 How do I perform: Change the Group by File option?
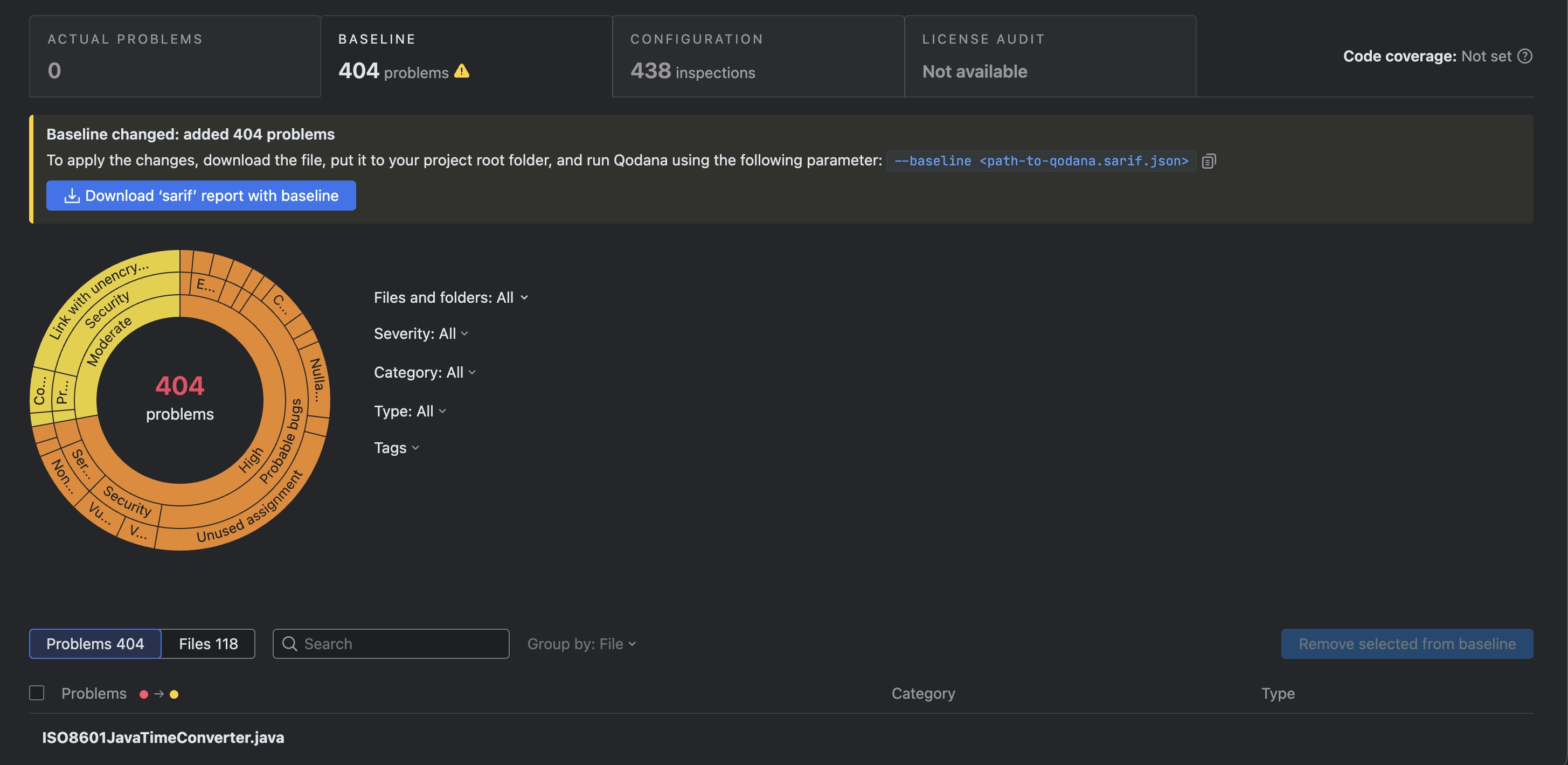point(581,644)
